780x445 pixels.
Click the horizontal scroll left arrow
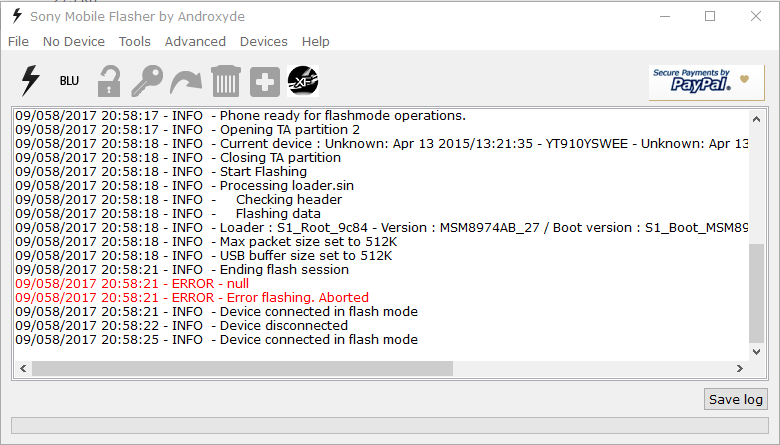pyautogui.click(x=23, y=368)
